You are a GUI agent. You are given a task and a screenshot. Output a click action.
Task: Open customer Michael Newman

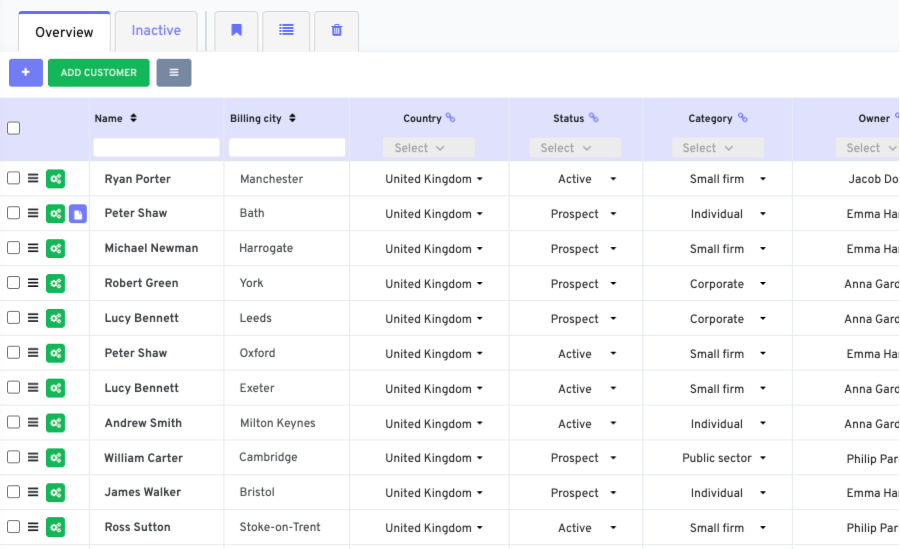pyautogui.click(x=152, y=249)
